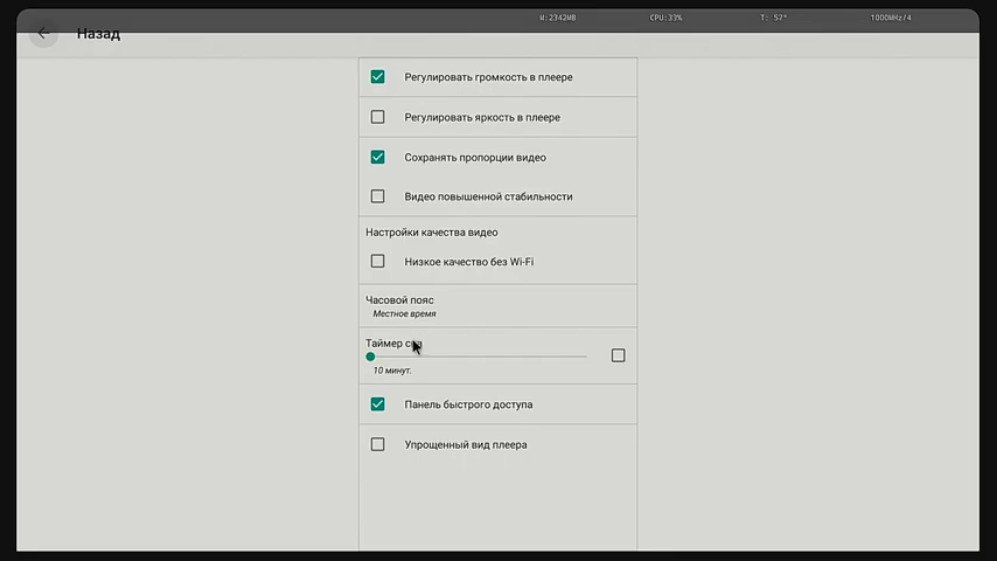The height and width of the screenshot is (561, 997).
Task: Turn off Панель быстрого доступа checkbox
Action: (x=377, y=405)
